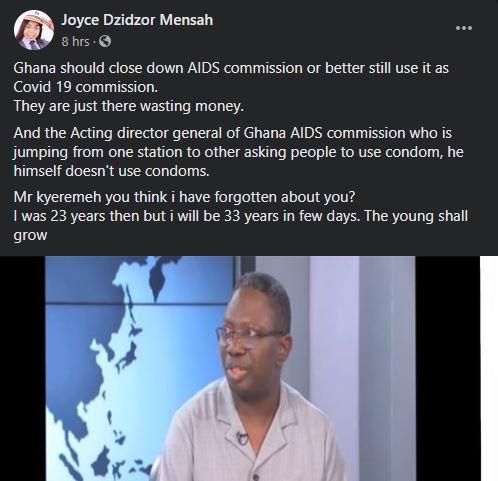
Task: Open Joyce Dzidzor Mensah's profile picture
Action: click(x=34, y=30)
